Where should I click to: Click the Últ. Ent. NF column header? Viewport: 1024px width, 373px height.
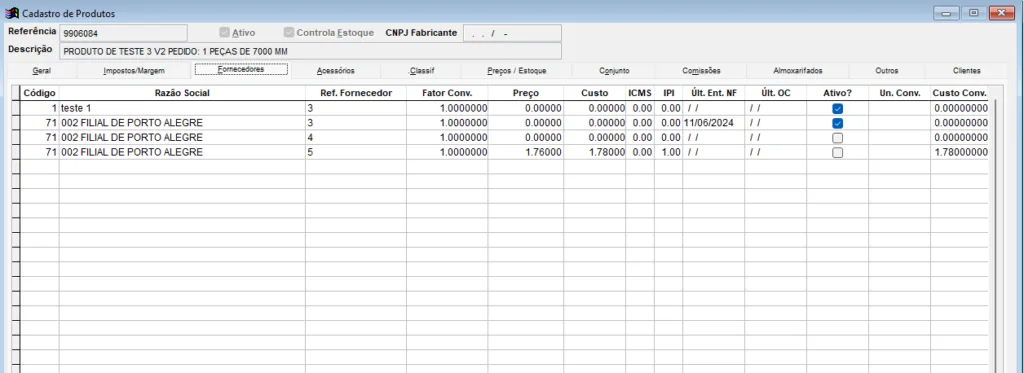[714, 93]
